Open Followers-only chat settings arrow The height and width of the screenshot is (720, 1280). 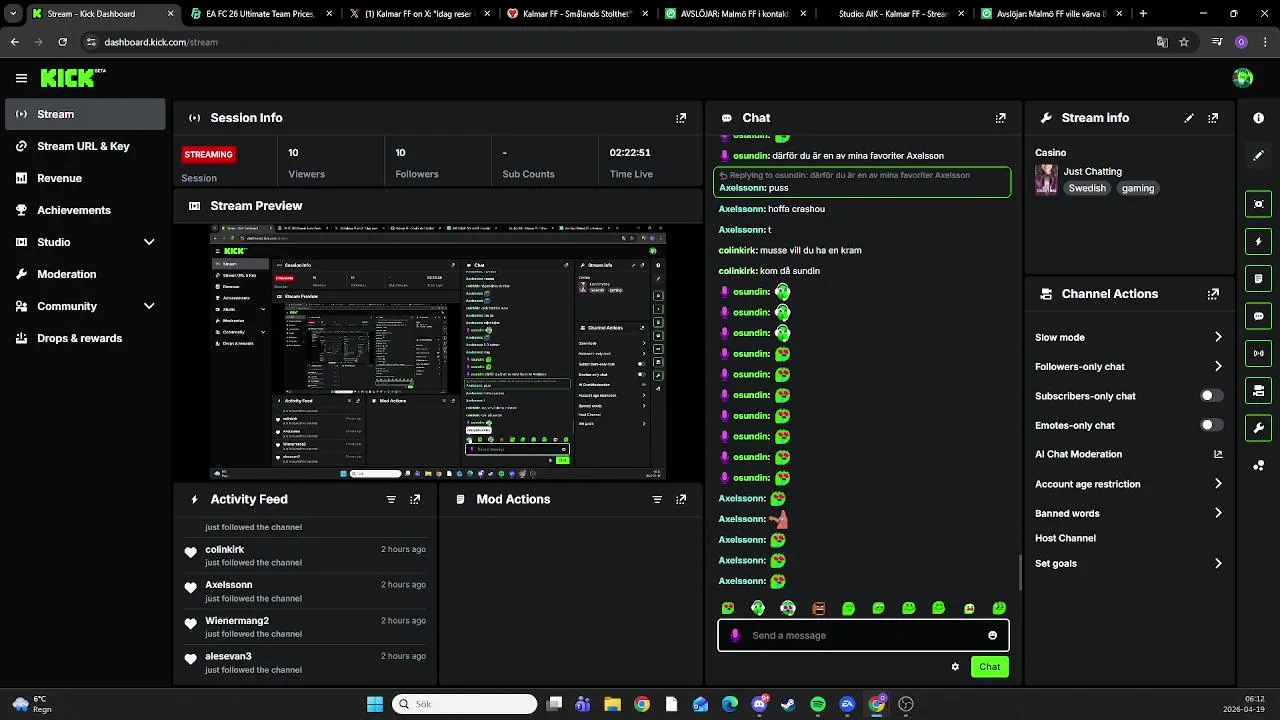(x=1218, y=366)
